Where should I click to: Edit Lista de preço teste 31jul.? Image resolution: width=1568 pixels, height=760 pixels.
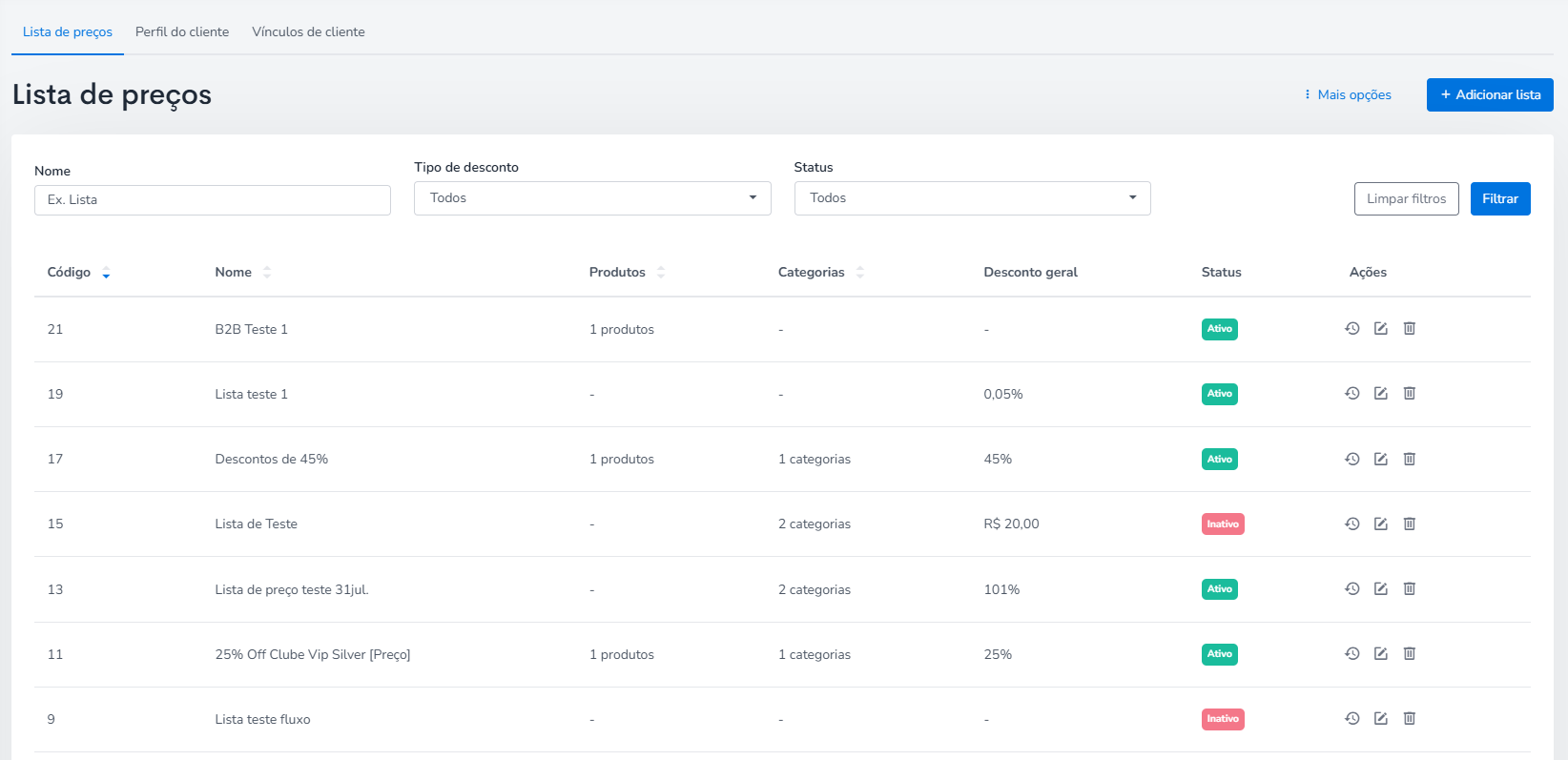pyautogui.click(x=1381, y=588)
